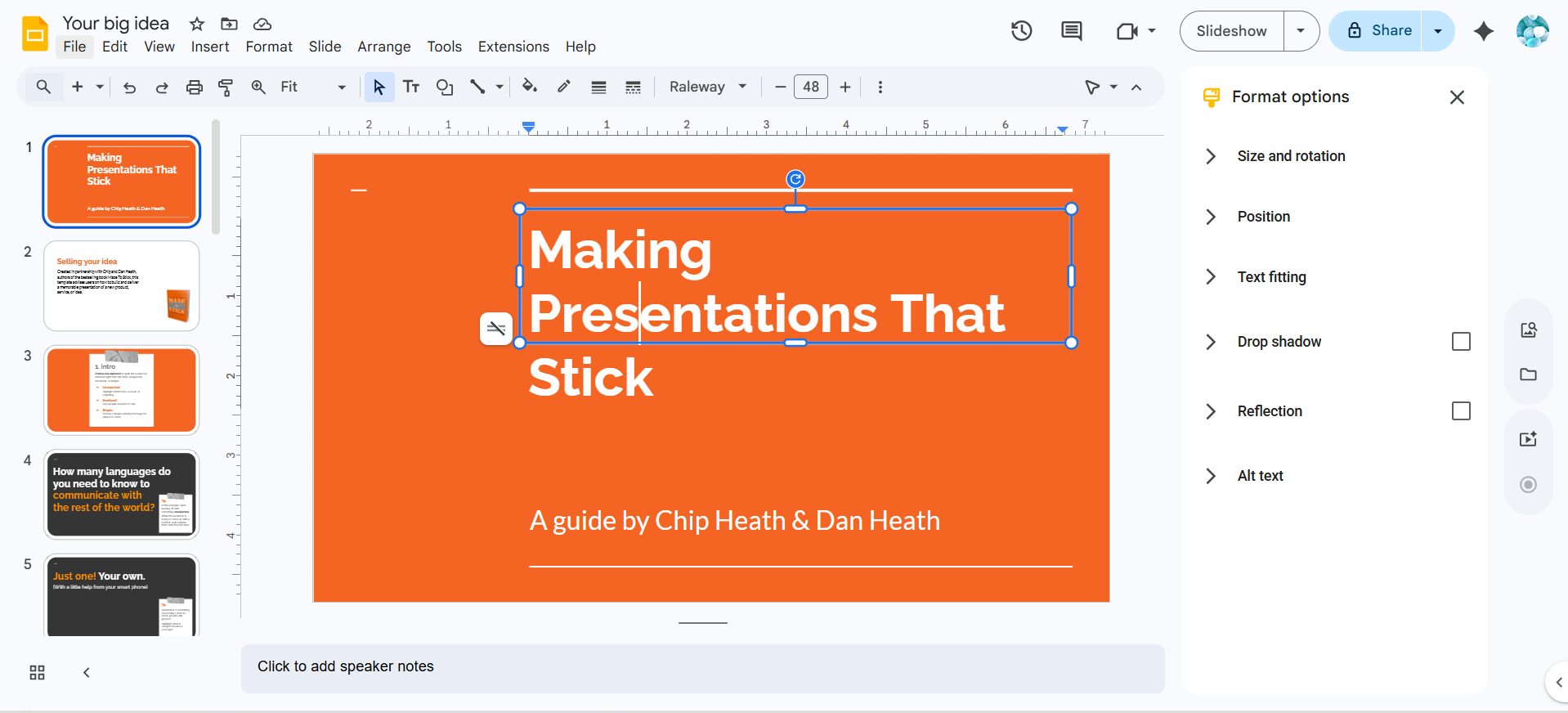
Task: Open the Arrange menu
Action: click(383, 47)
